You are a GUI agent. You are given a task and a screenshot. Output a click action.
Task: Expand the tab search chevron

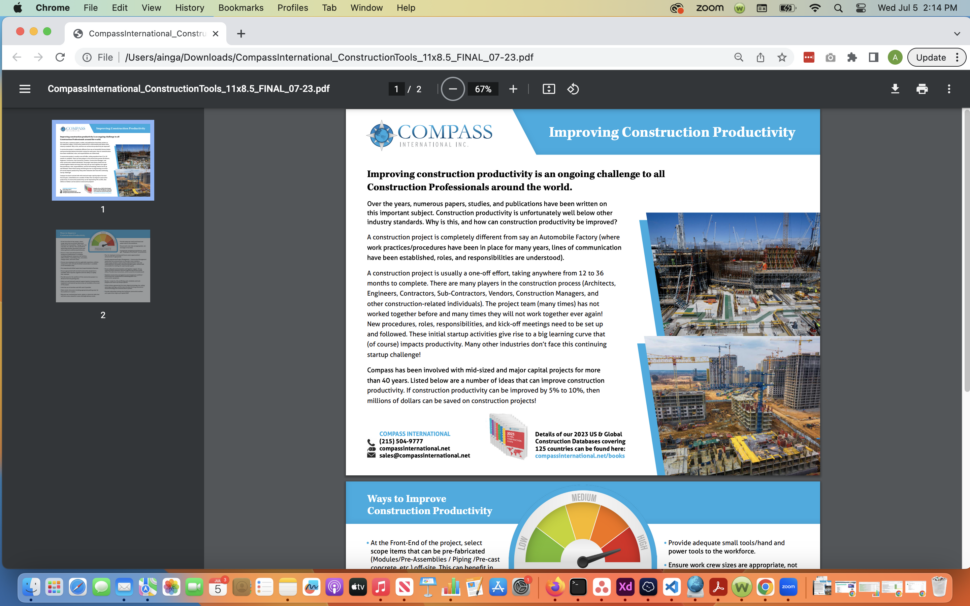coord(957,33)
